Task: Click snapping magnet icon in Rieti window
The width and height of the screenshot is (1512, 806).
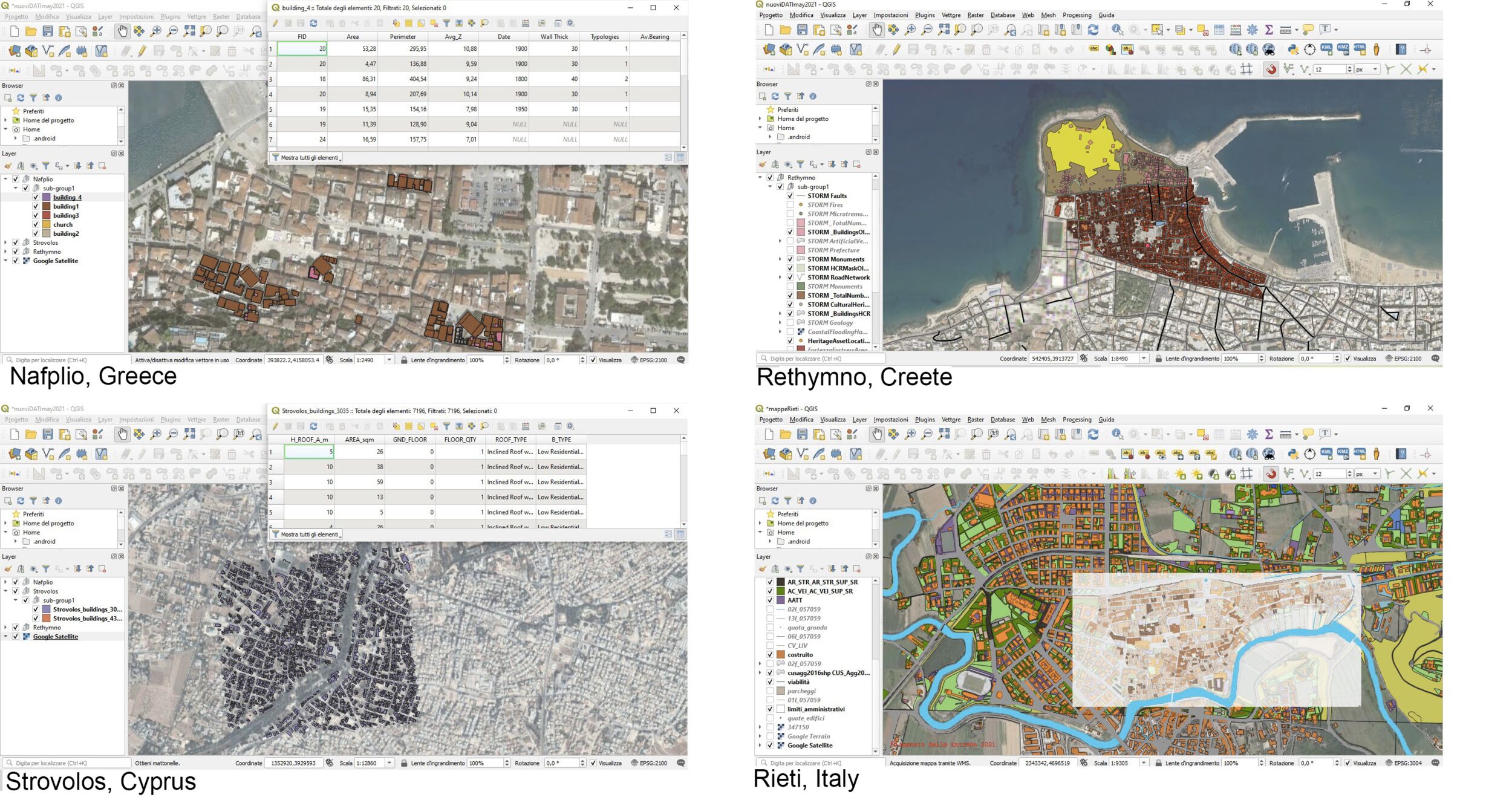Action: coord(1271,474)
